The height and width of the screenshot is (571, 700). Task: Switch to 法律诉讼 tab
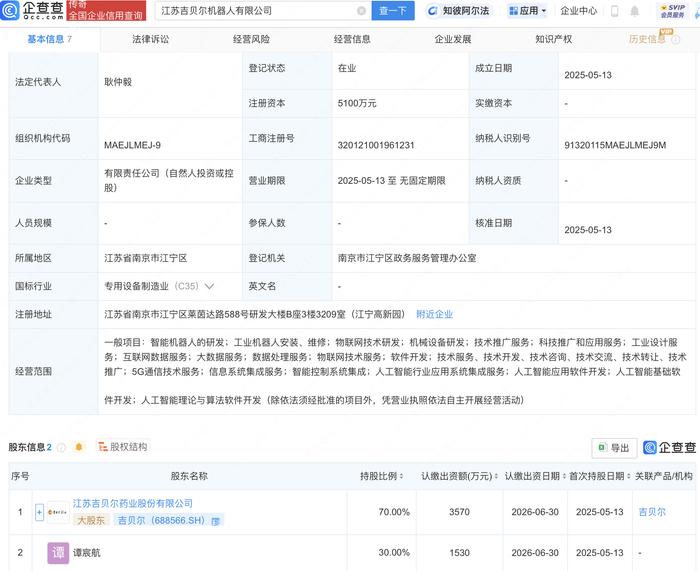150,39
